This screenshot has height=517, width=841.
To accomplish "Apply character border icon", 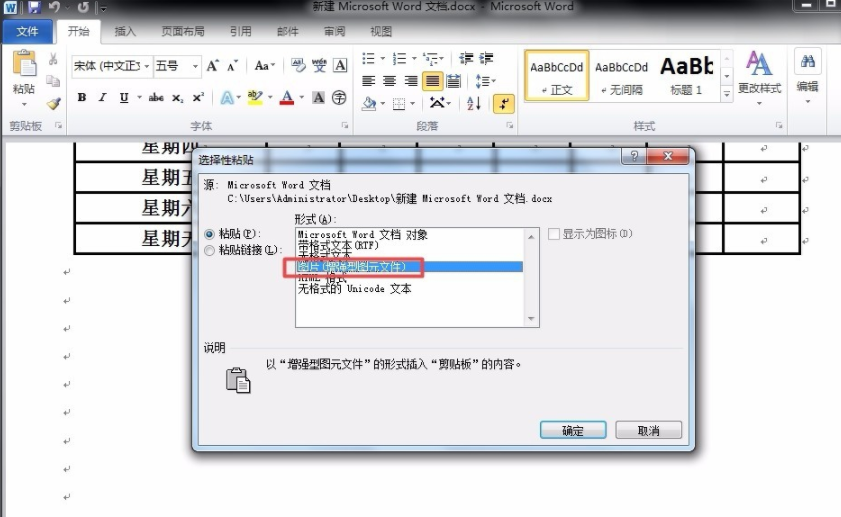I will [x=340, y=65].
